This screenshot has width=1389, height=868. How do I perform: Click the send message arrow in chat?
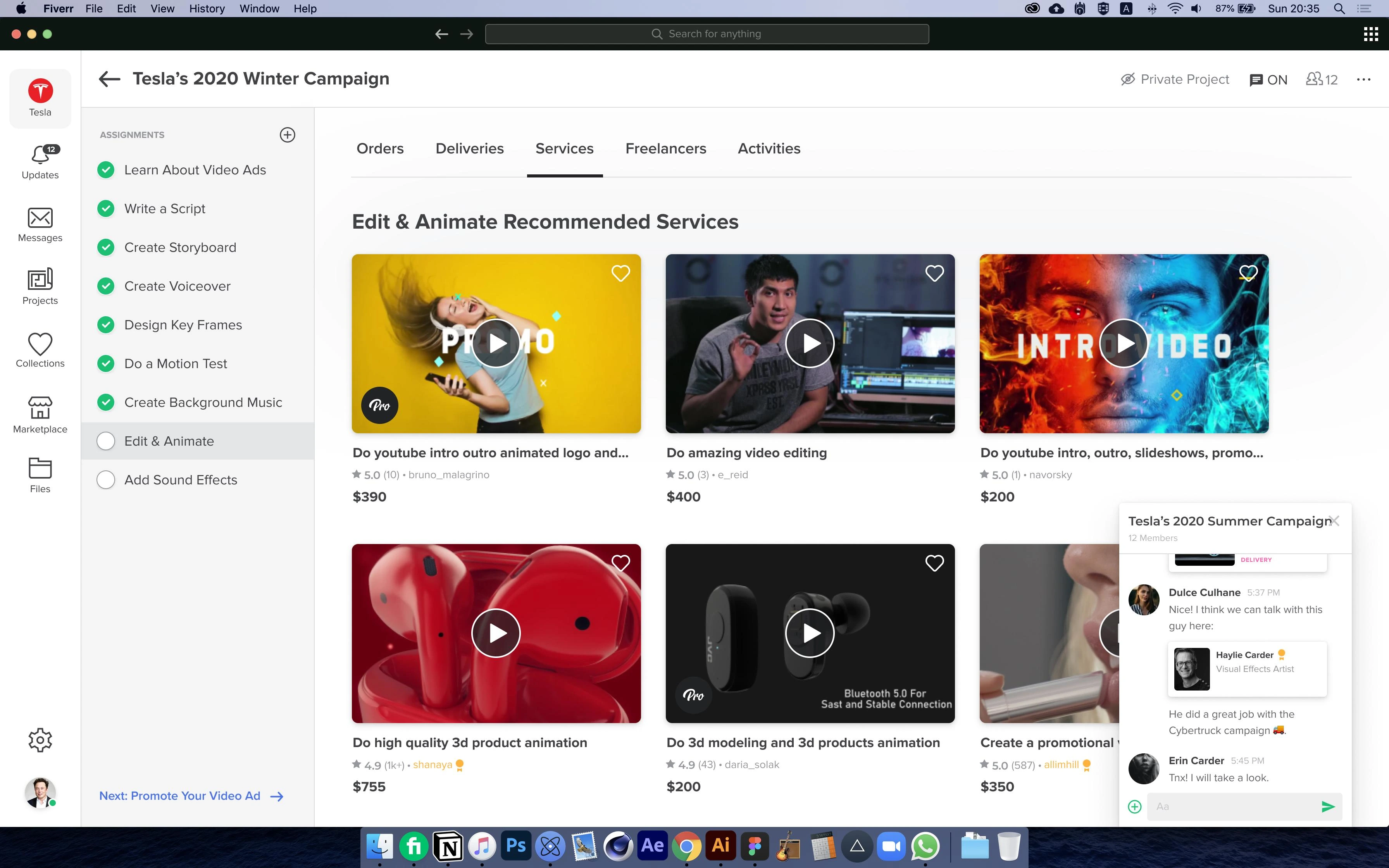(x=1328, y=806)
